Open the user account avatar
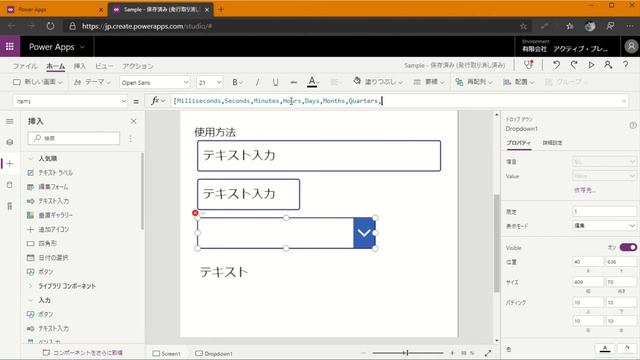This screenshot has height=360, width=640. point(631,47)
